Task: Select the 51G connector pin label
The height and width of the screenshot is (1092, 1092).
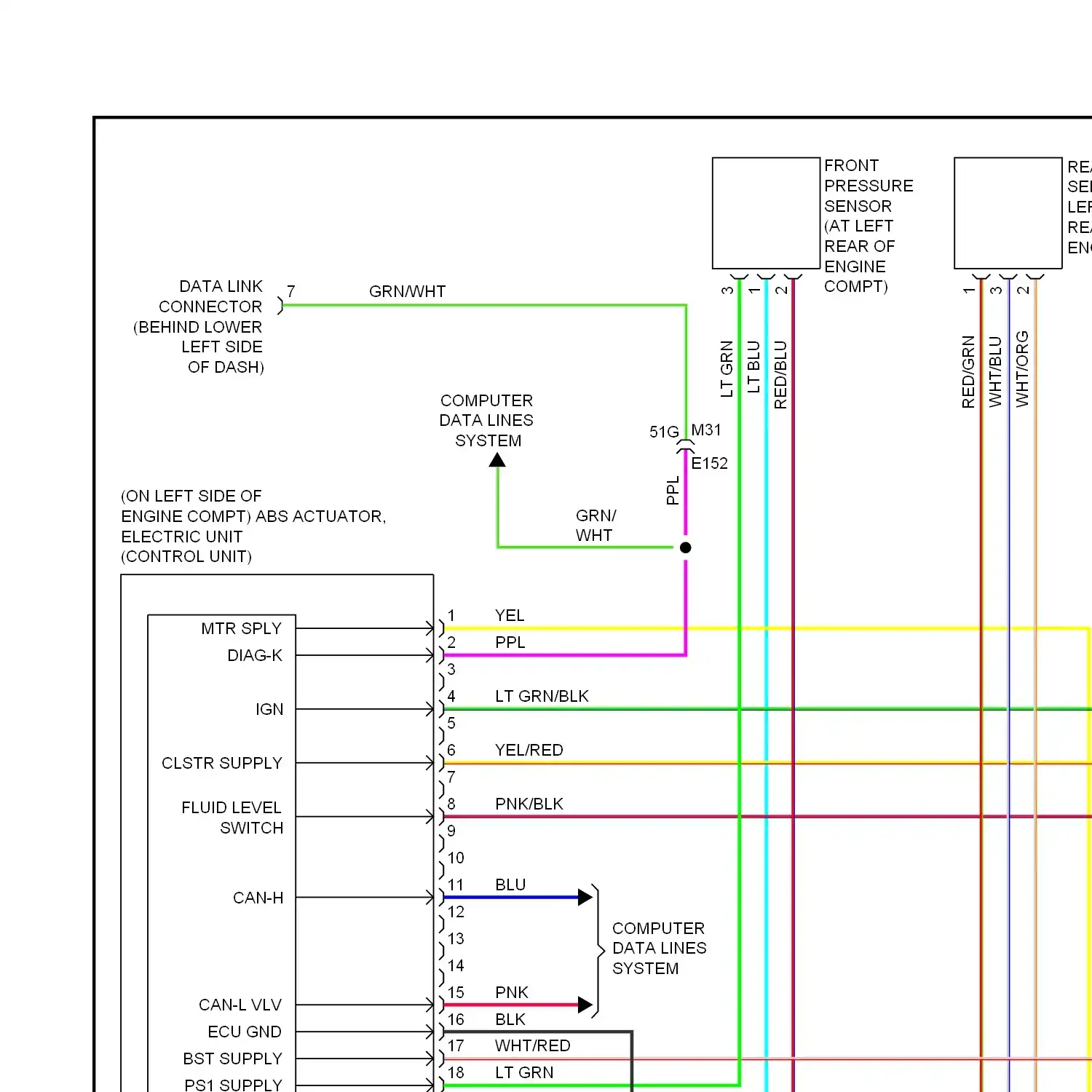Action: tap(664, 432)
